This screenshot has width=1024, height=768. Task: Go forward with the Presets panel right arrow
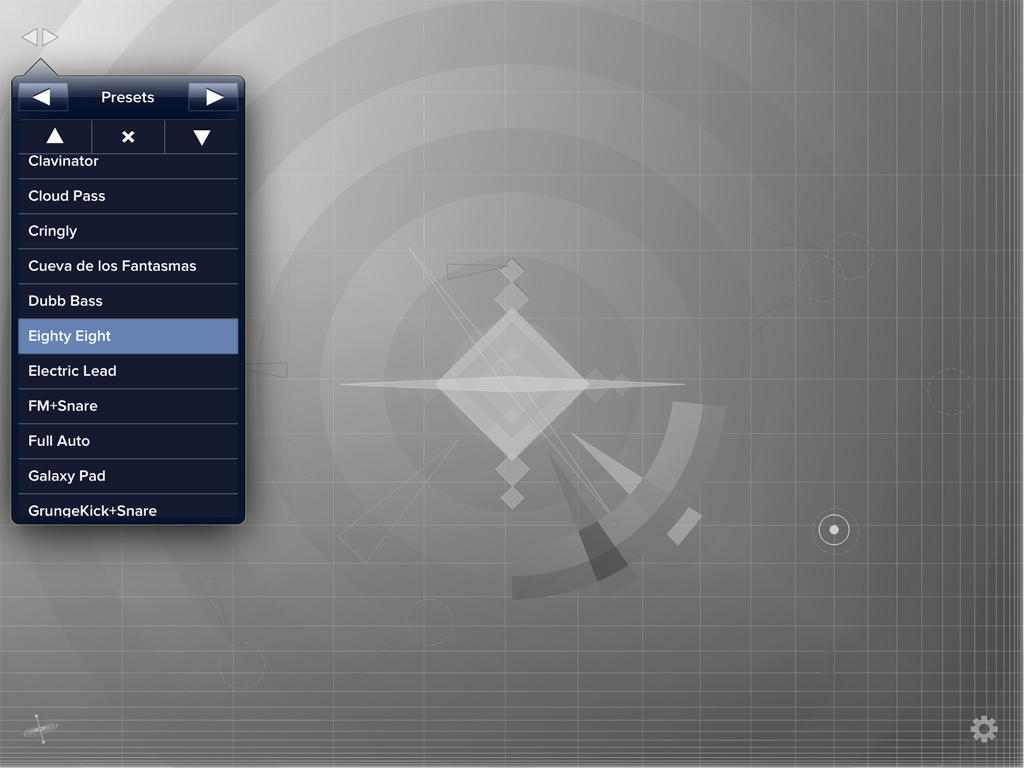coord(213,97)
